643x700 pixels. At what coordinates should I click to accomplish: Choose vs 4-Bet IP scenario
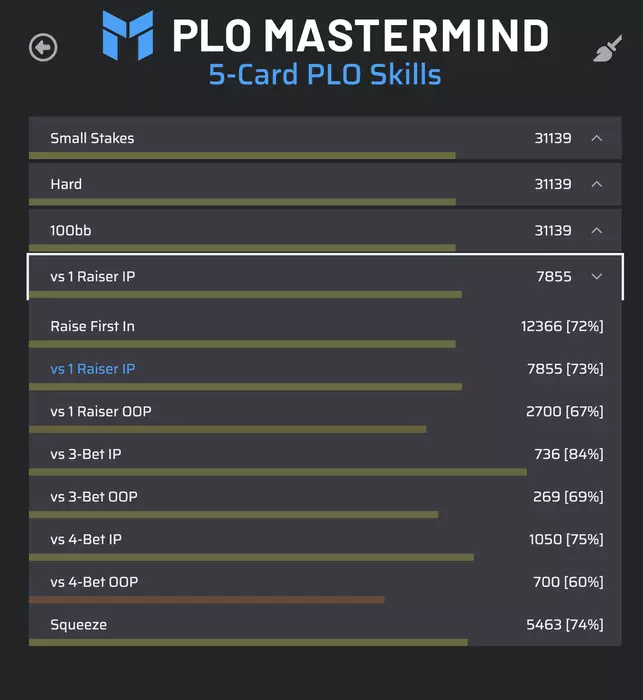pos(86,539)
